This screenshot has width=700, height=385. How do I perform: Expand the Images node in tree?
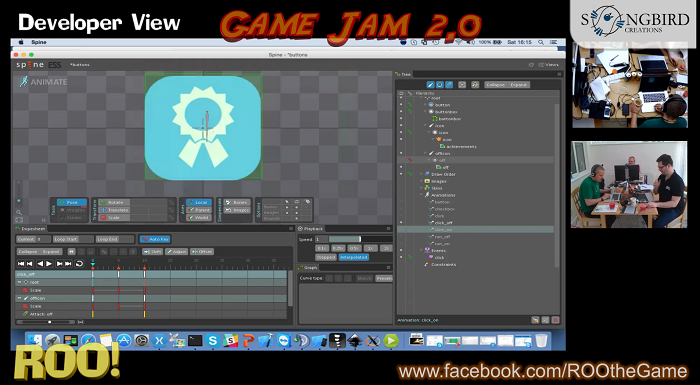(421, 181)
